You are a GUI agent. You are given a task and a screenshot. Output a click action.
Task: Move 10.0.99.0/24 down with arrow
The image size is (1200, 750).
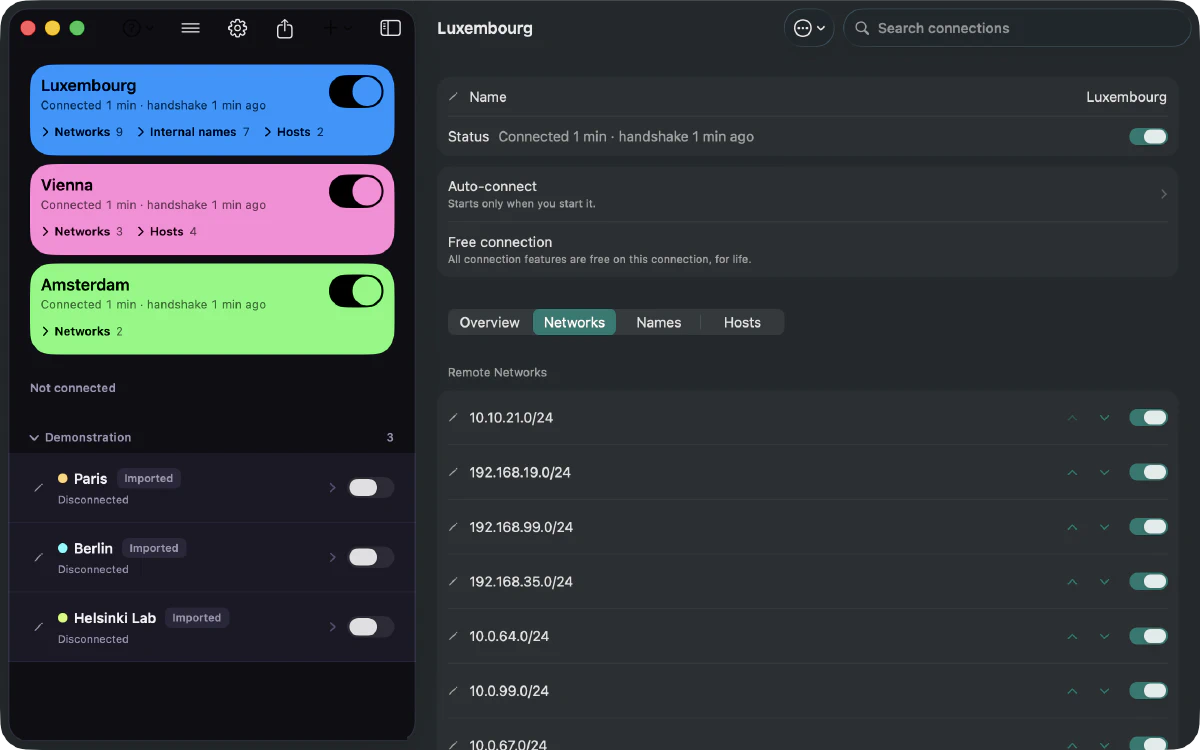[x=1104, y=691]
